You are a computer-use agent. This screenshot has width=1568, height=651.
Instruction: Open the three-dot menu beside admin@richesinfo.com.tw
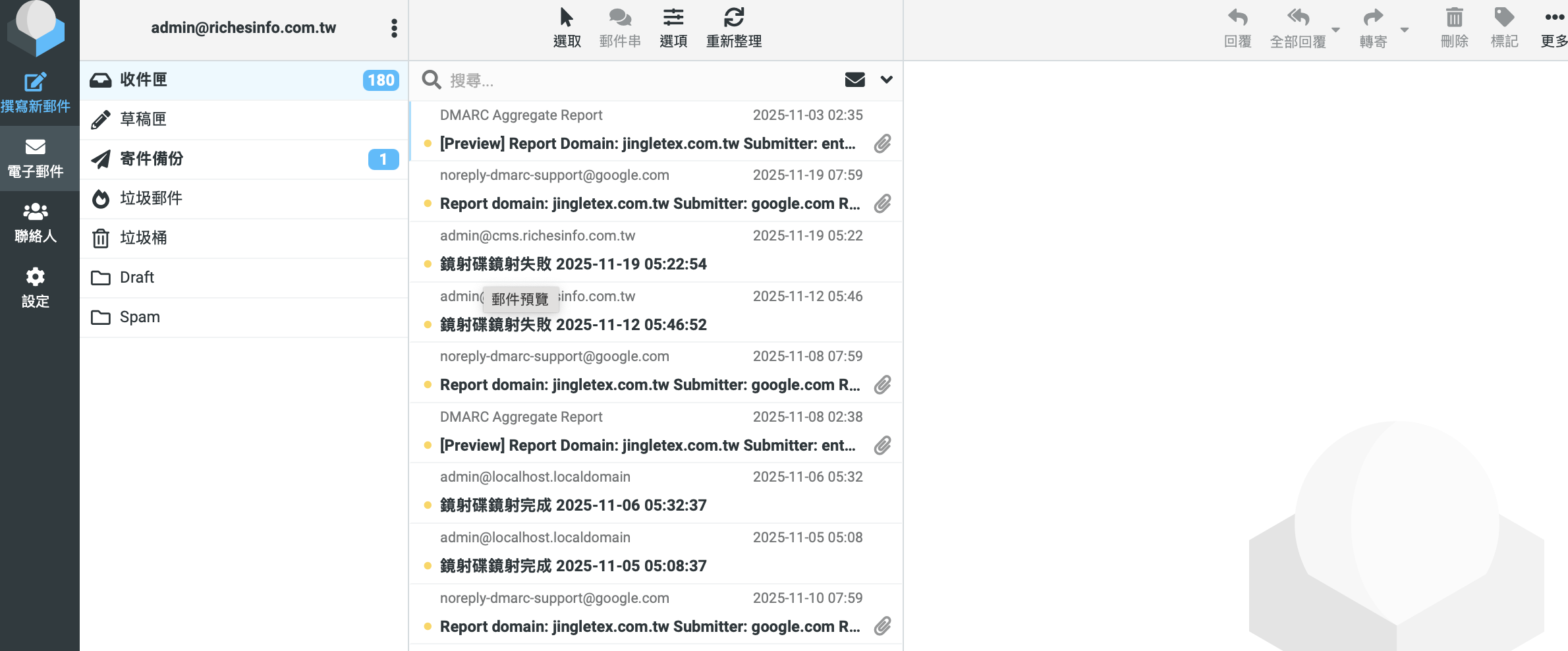click(x=394, y=28)
